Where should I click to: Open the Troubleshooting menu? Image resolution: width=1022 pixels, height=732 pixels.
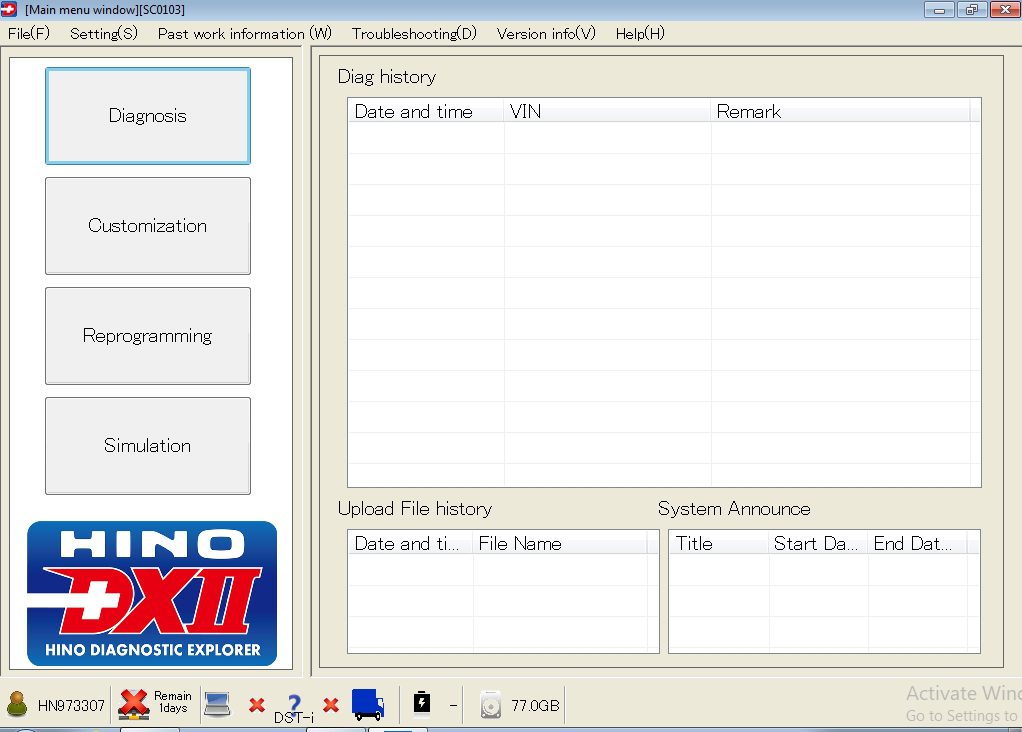pyautogui.click(x=413, y=33)
